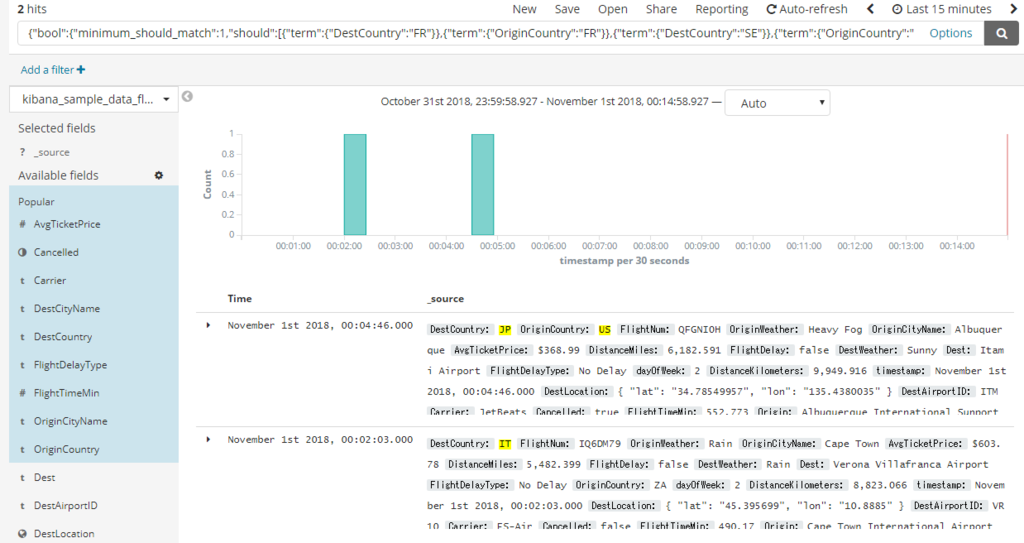The height and width of the screenshot is (543, 1024).
Task: Click the number type icon of AvgTicketPrice
Action: coord(22,224)
